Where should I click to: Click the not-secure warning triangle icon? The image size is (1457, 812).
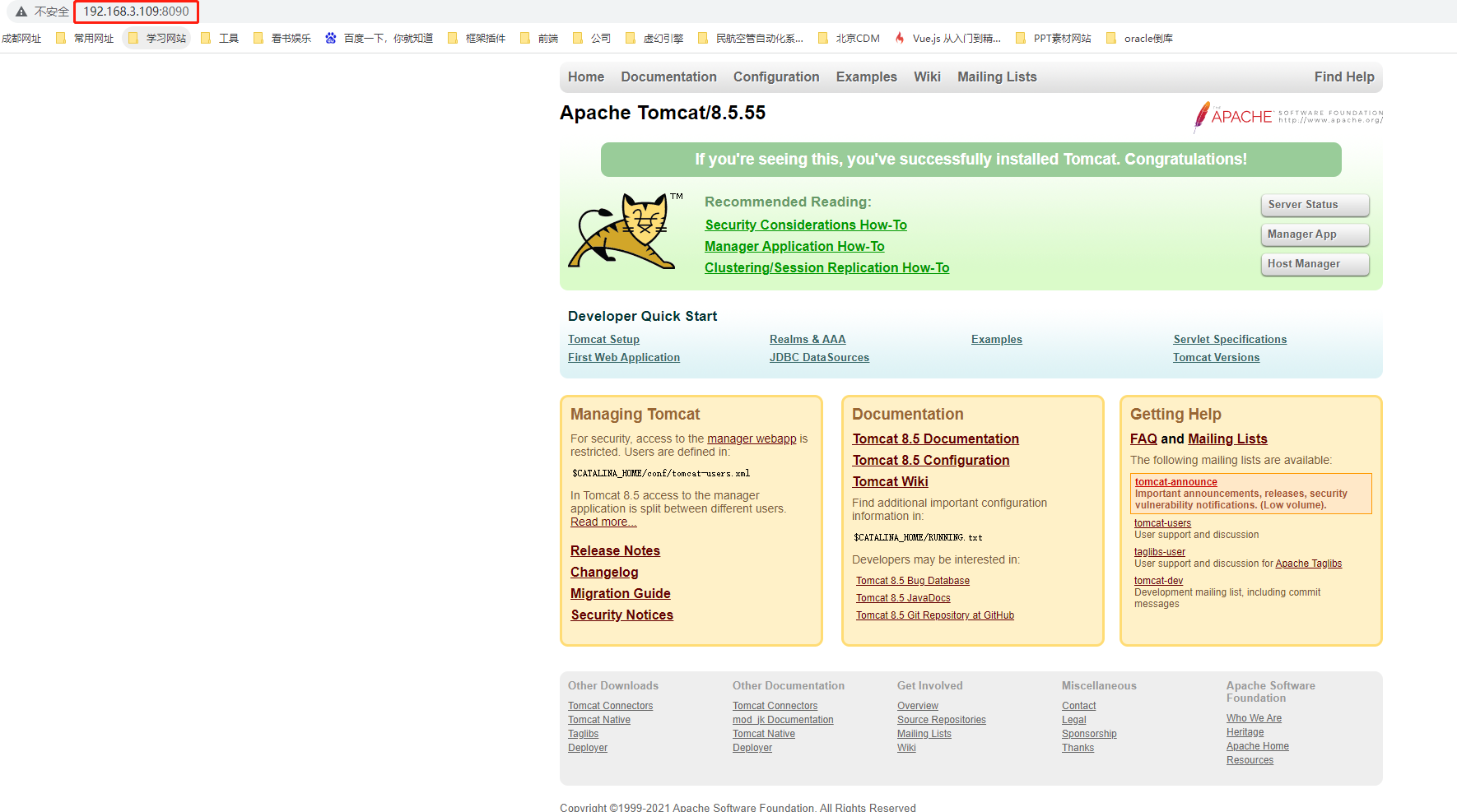coord(21,12)
